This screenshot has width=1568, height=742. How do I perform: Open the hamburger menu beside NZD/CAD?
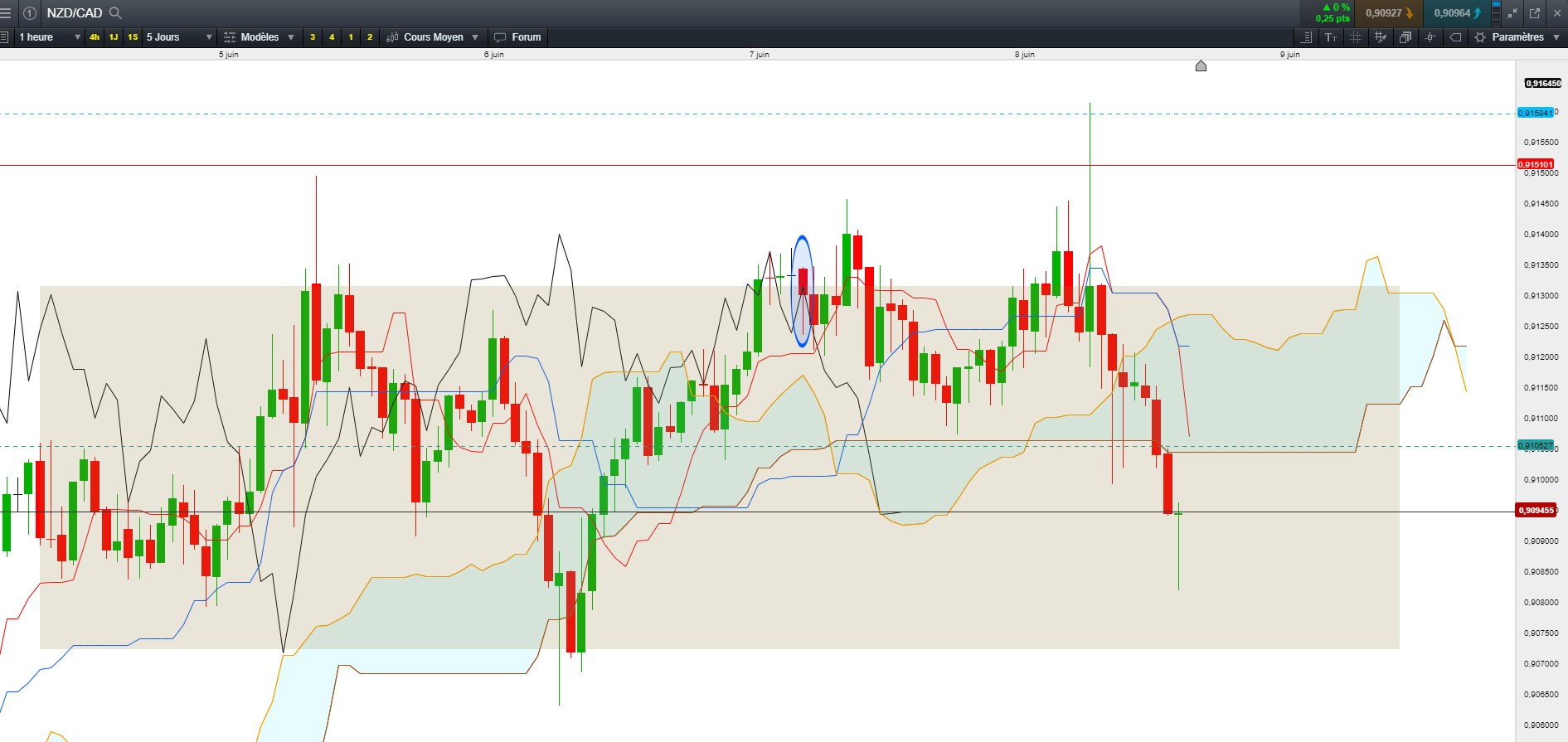click(6, 13)
